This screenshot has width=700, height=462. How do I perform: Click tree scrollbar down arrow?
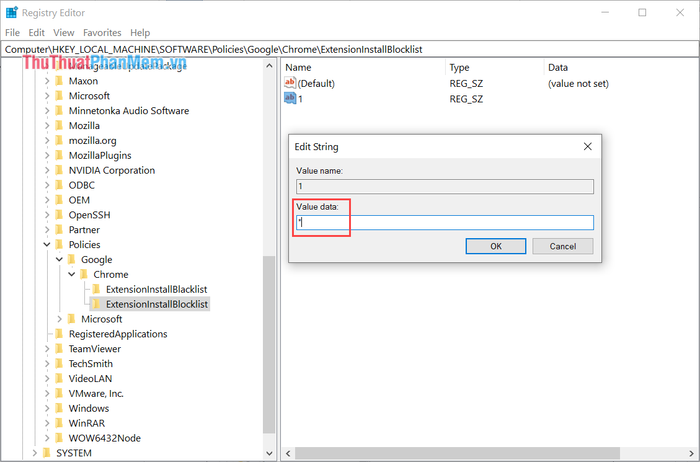(x=269, y=453)
